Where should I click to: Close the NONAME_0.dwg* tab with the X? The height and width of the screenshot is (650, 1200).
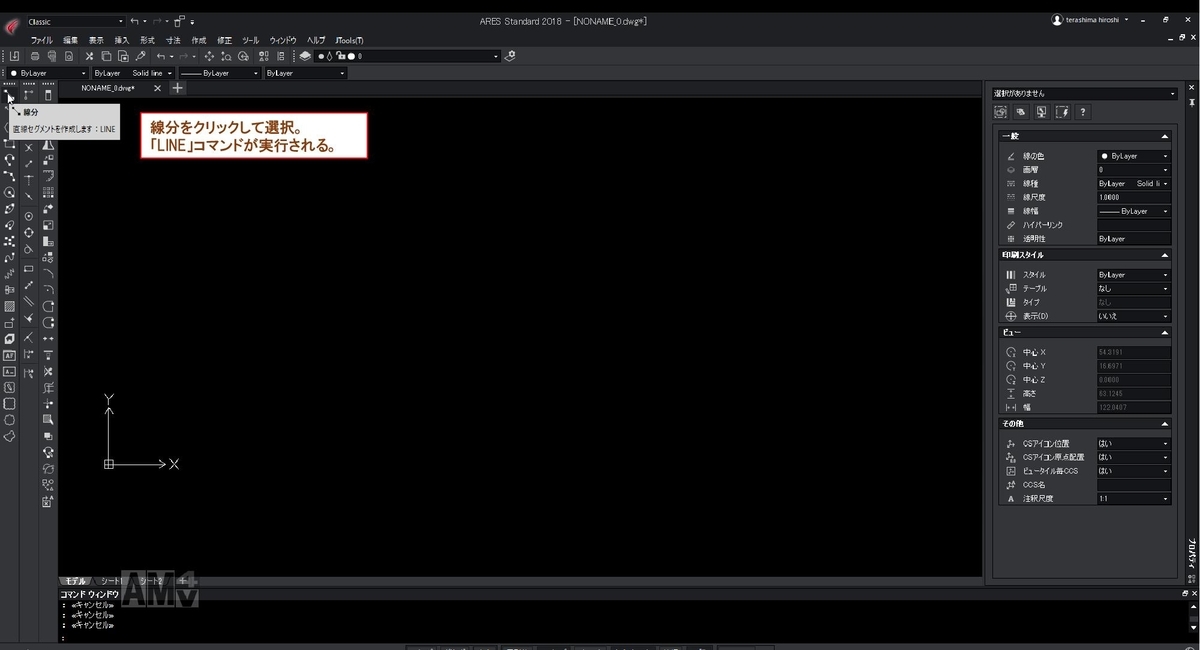[157, 88]
